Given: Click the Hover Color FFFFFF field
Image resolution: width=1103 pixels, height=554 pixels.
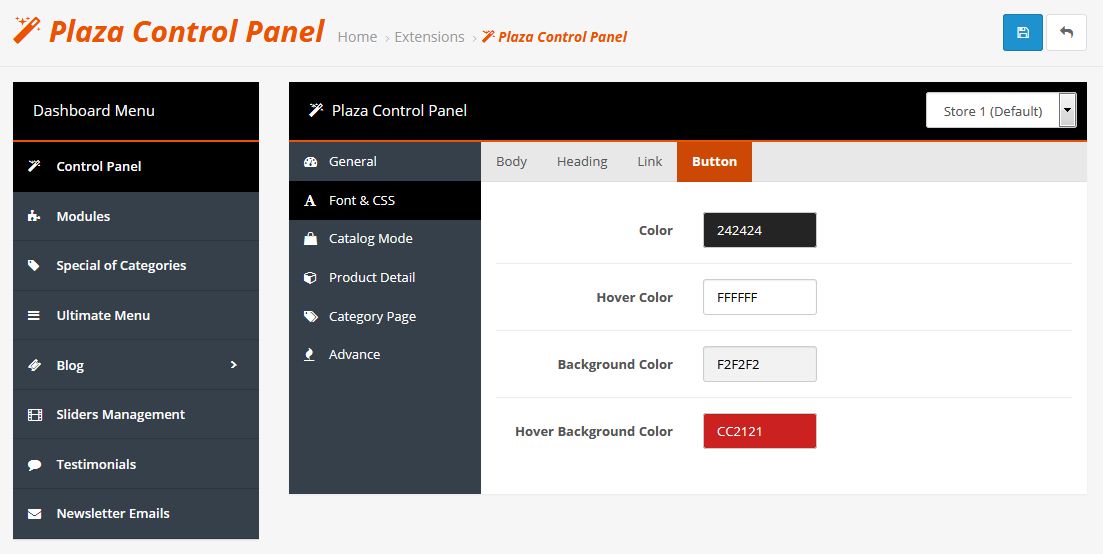Looking at the screenshot, I should click(760, 297).
